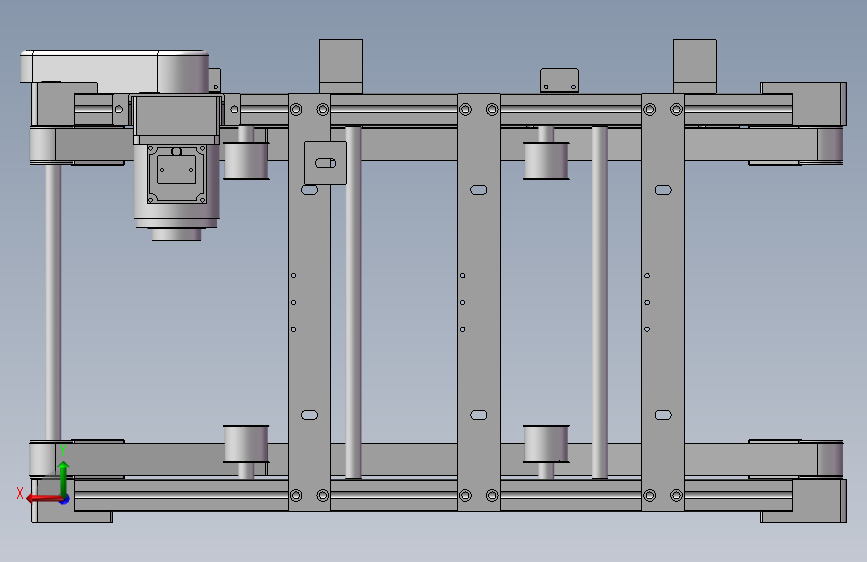Select the right vertical cross plate

click(663, 302)
